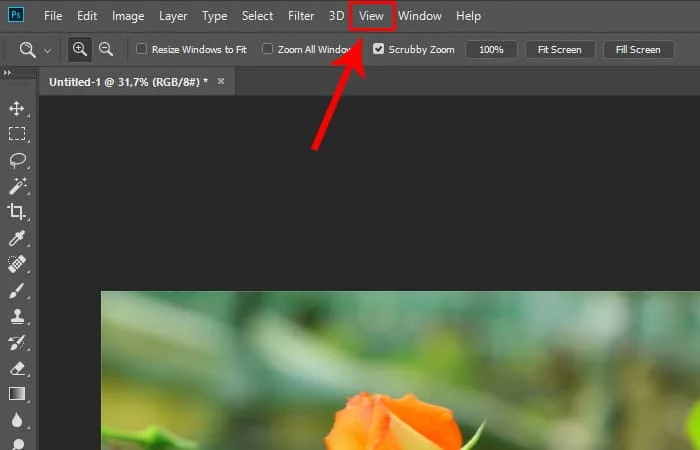The image size is (700, 450).
Task: Select the Eyedropper tool
Action: click(x=17, y=238)
